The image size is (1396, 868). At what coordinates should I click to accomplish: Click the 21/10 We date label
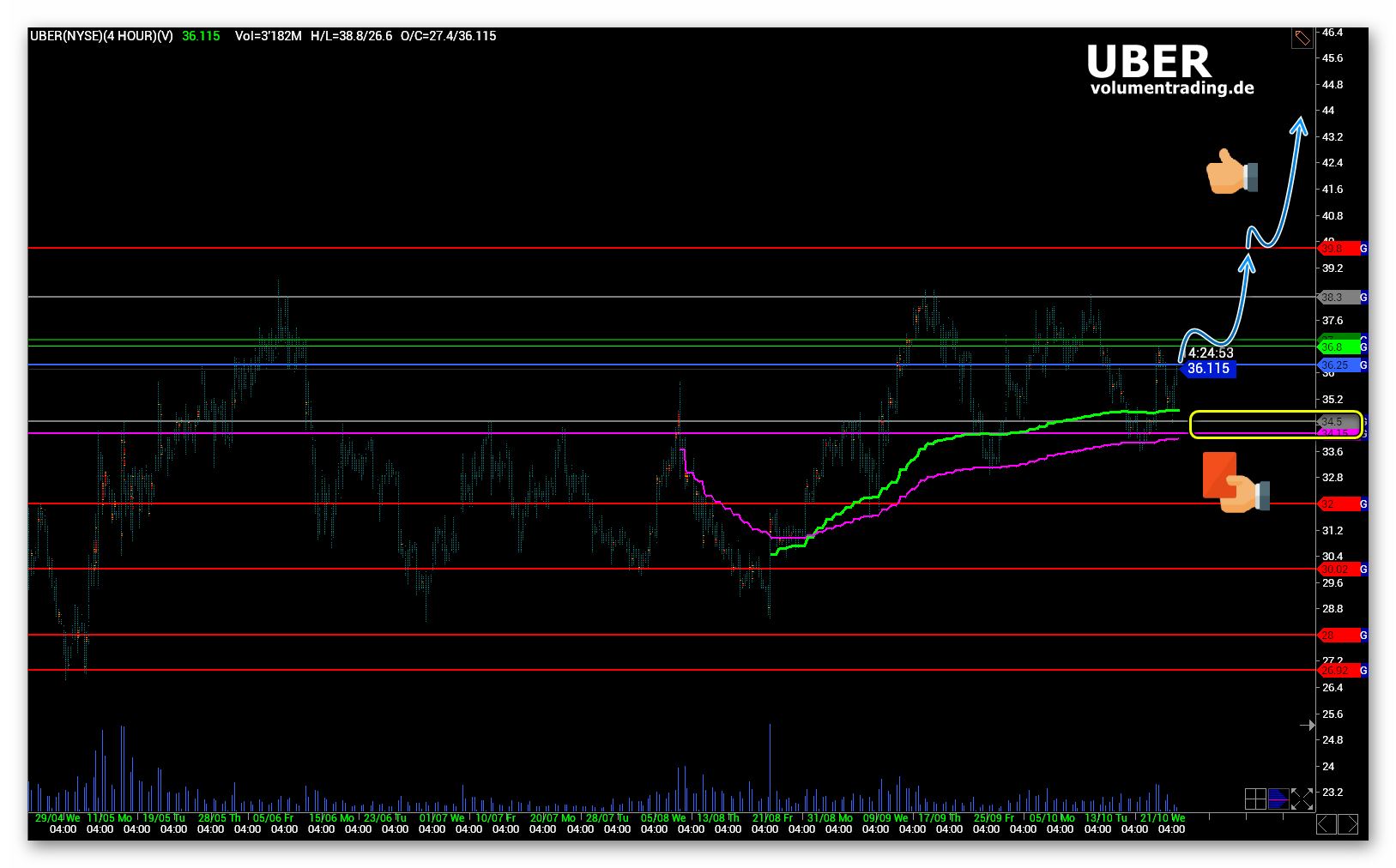[1163, 818]
